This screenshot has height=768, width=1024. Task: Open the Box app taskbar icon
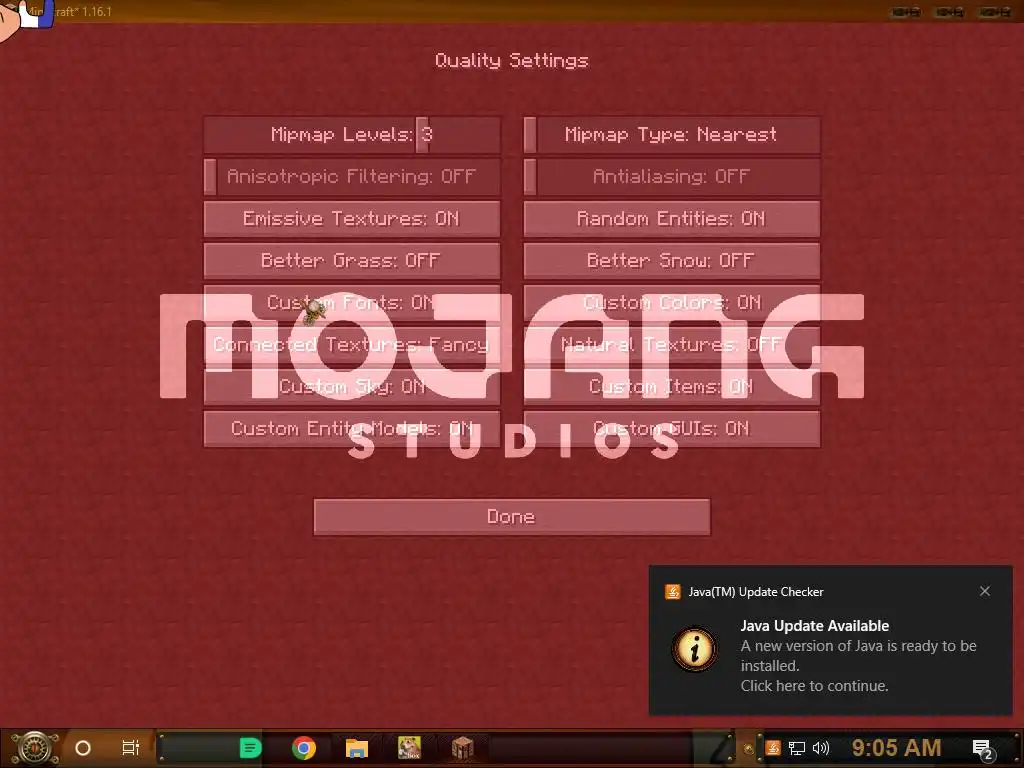409,748
